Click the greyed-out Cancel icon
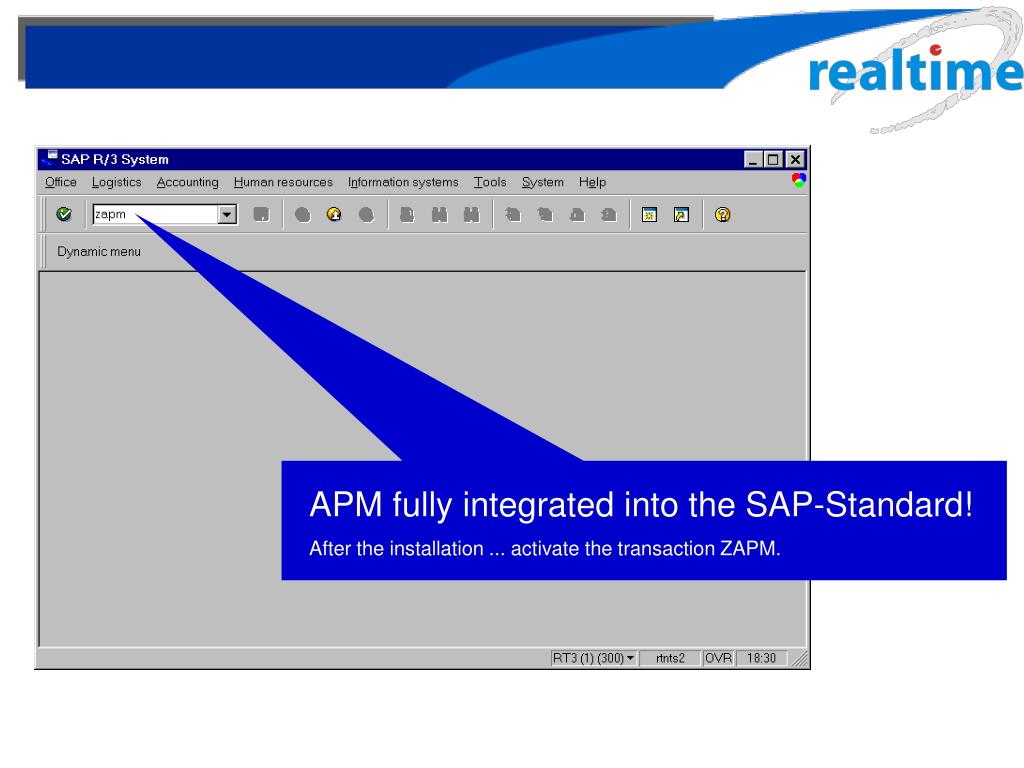The height and width of the screenshot is (768, 1024). click(366, 214)
